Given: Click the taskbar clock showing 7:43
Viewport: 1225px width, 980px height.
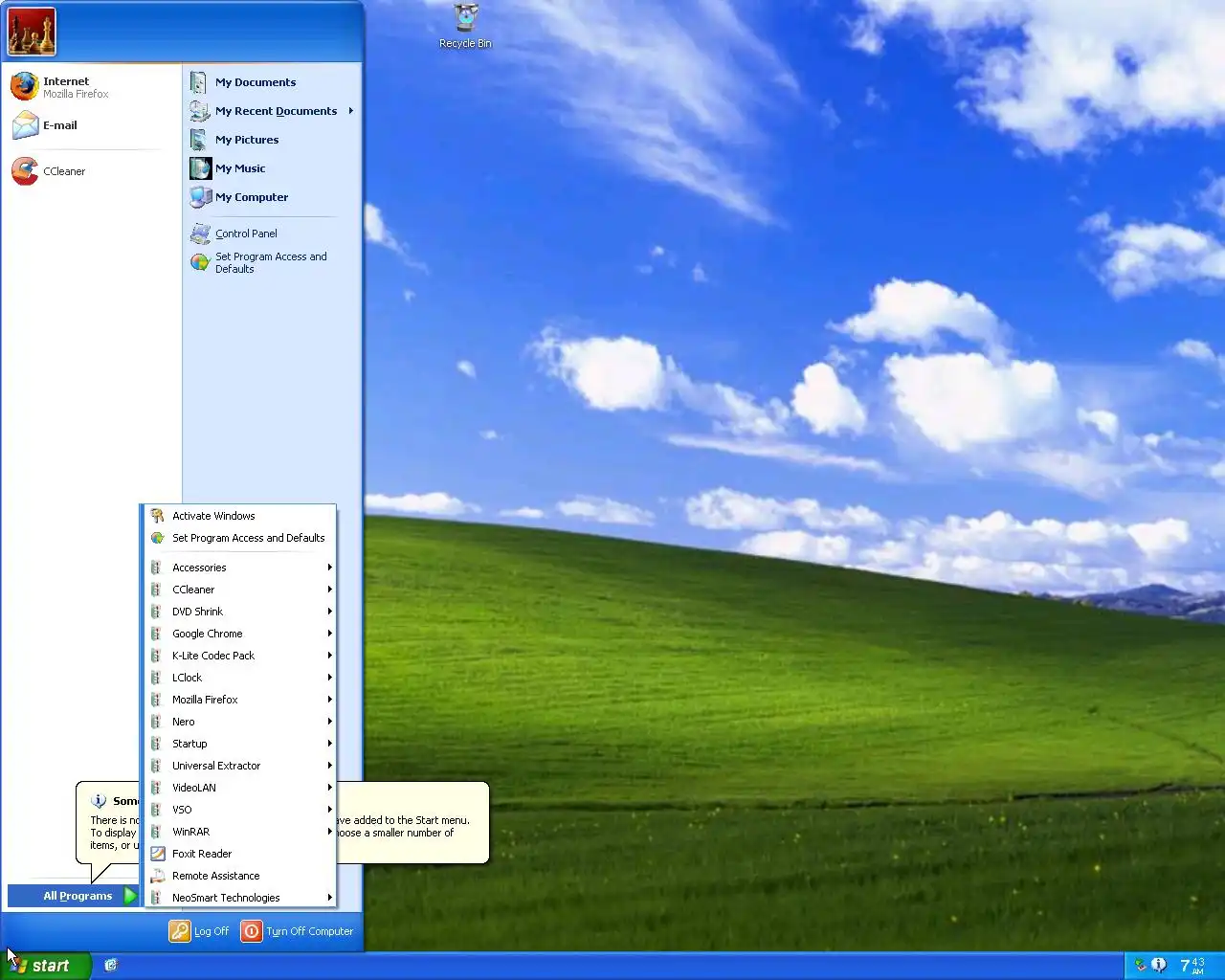Looking at the screenshot, I should [x=1192, y=966].
